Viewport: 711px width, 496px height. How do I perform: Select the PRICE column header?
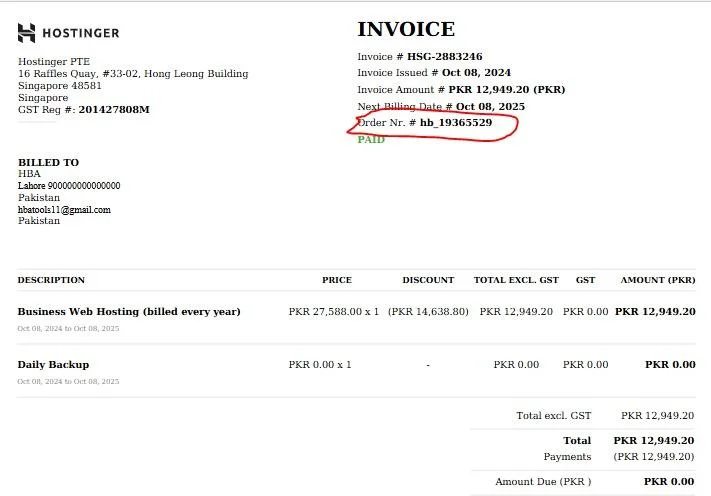tap(337, 280)
